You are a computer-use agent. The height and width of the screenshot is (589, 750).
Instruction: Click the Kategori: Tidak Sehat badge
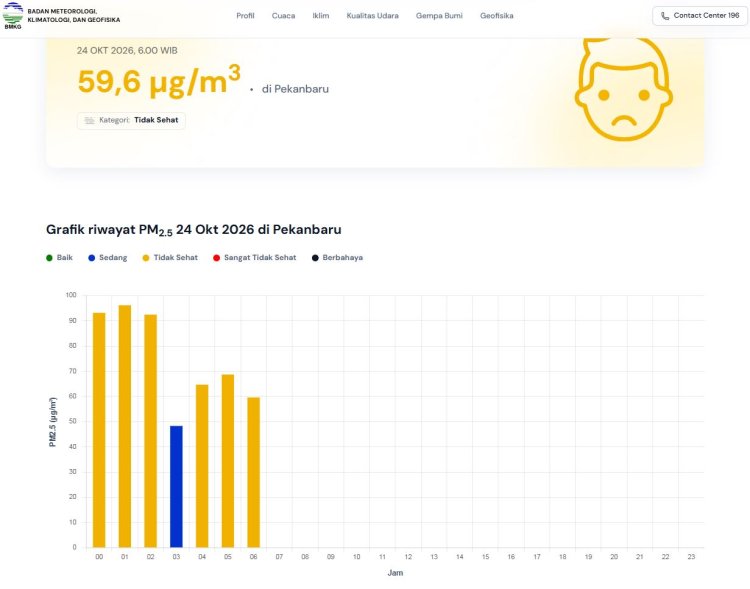pos(131,121)
